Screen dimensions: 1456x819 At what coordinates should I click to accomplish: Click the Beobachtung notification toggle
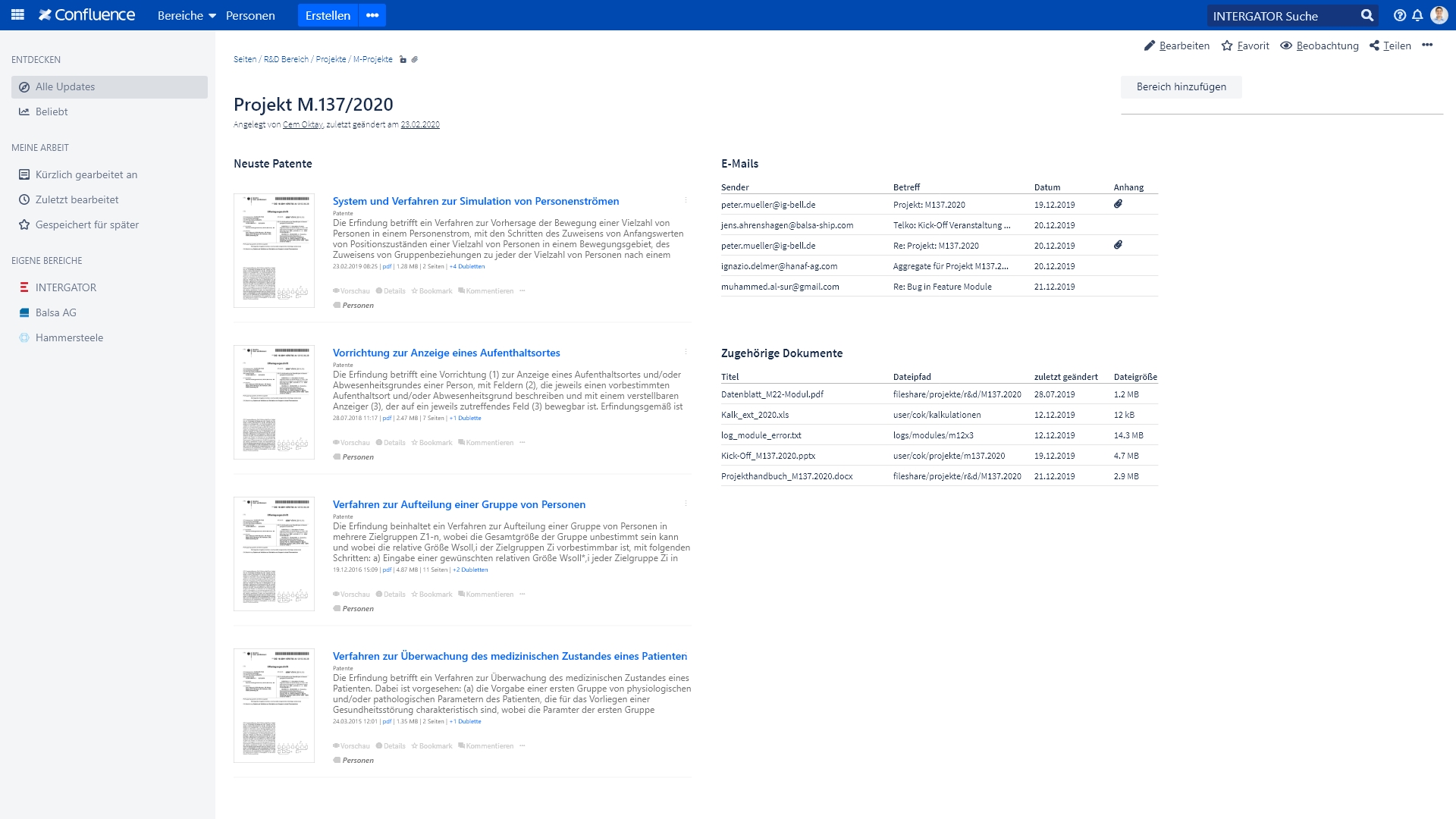click(1319, 45)
